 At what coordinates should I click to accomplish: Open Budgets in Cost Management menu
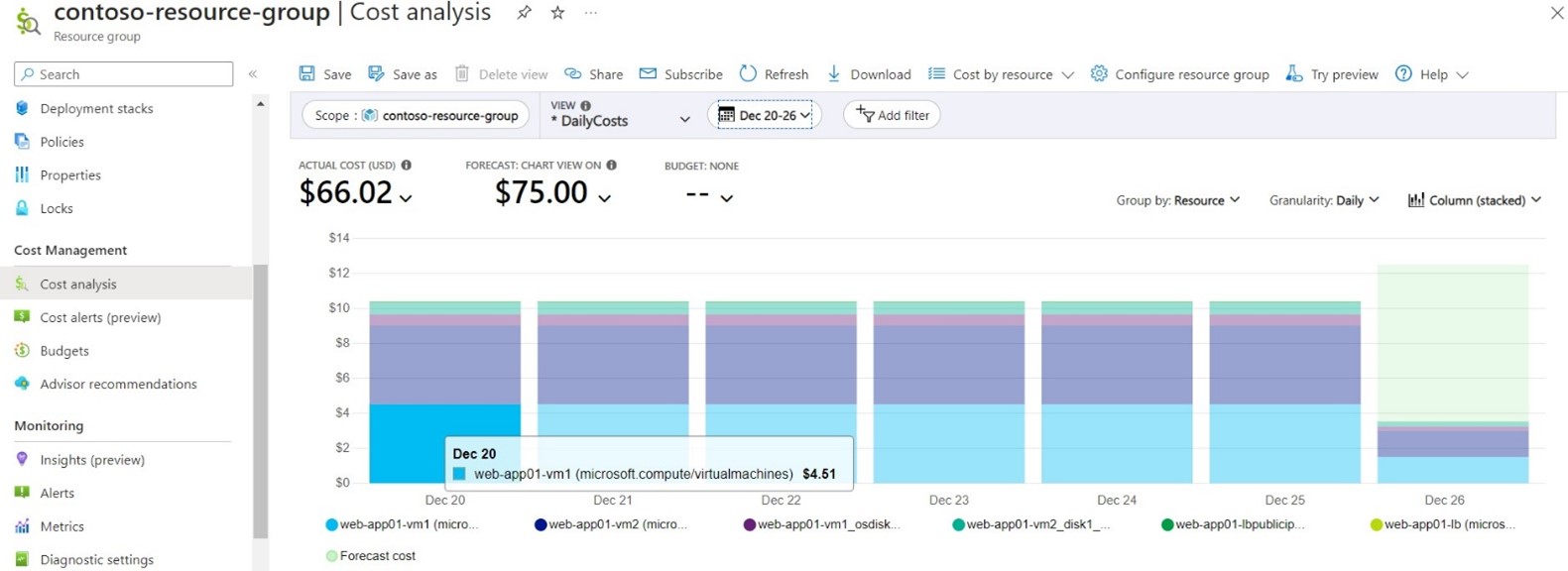(x=64, y=351)
